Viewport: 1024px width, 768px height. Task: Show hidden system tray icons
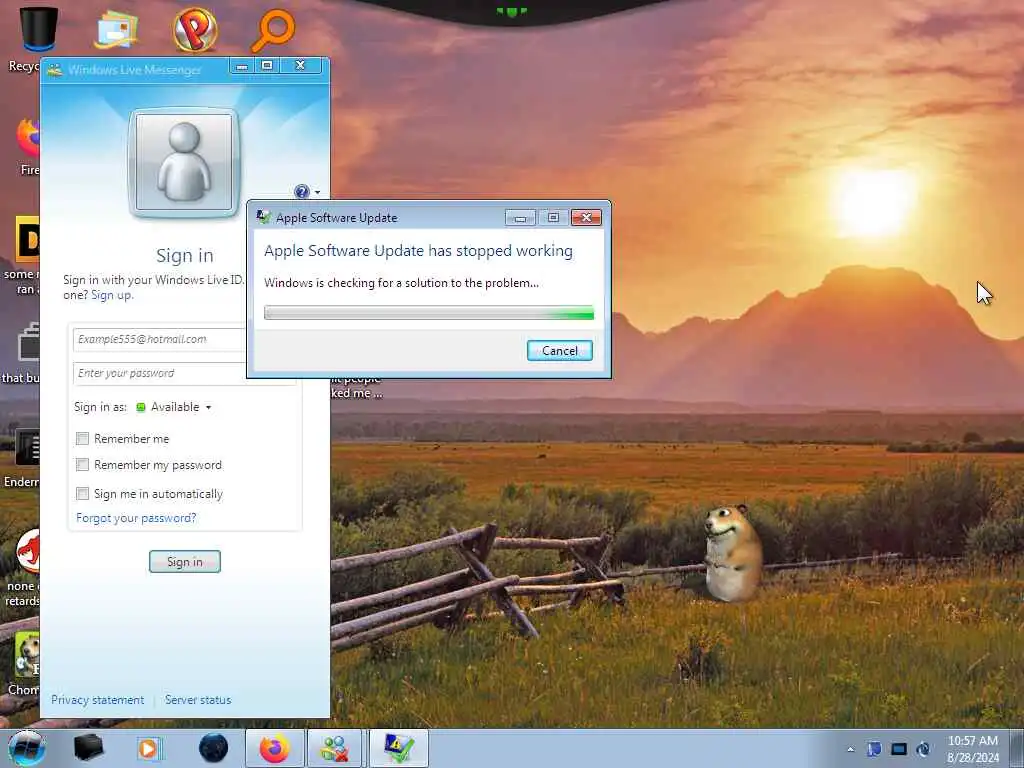click(850, 749)
